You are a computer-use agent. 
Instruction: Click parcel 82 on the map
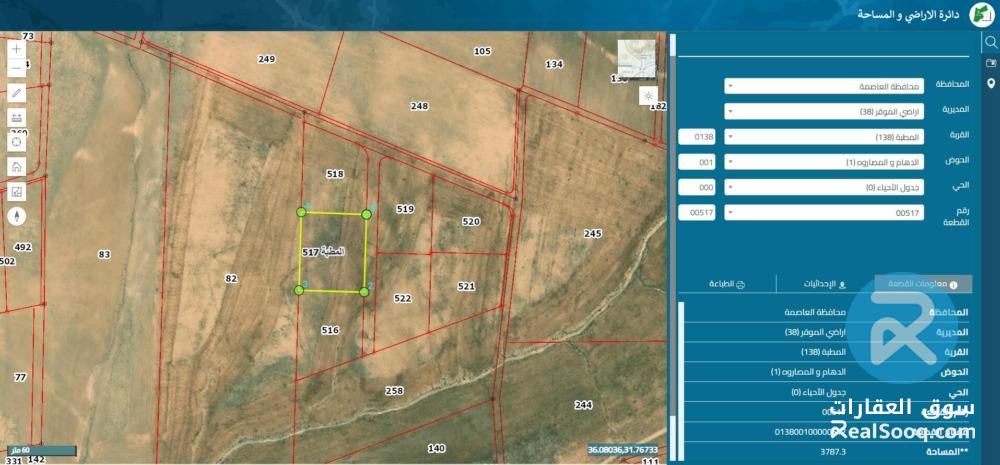point(232,278)
